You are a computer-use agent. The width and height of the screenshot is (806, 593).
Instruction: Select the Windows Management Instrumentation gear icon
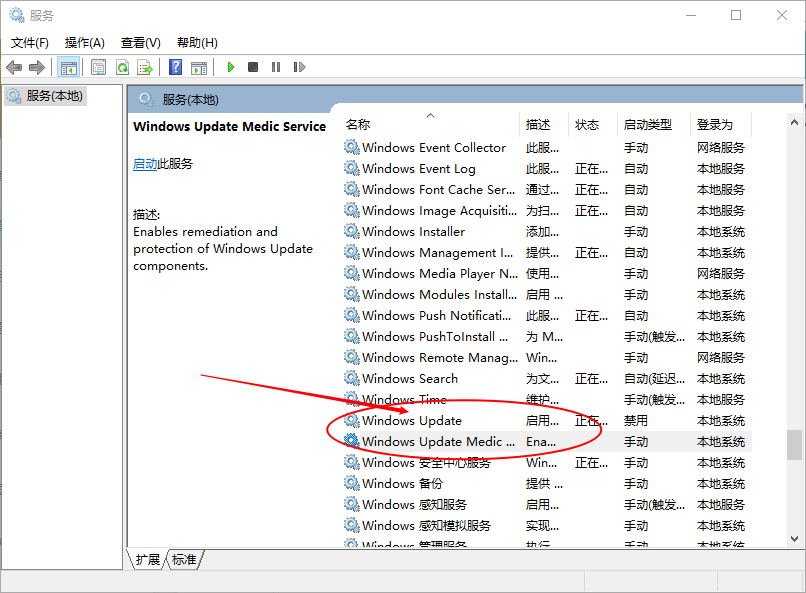[352, 253]
